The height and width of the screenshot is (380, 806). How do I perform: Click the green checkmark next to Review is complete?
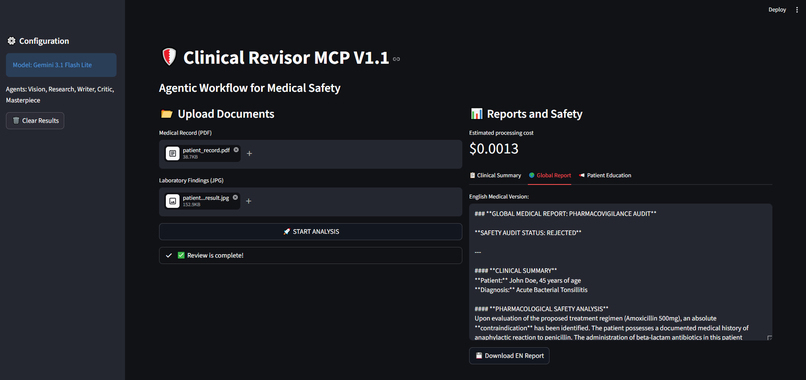(181, 256)
